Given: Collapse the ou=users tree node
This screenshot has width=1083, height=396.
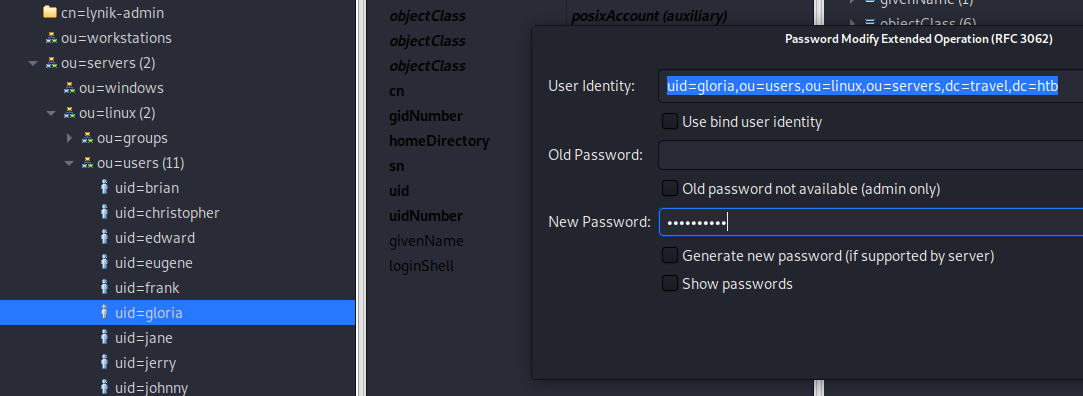Looking at the screenshot, I should pyautogui.click(x=68, y=163).
